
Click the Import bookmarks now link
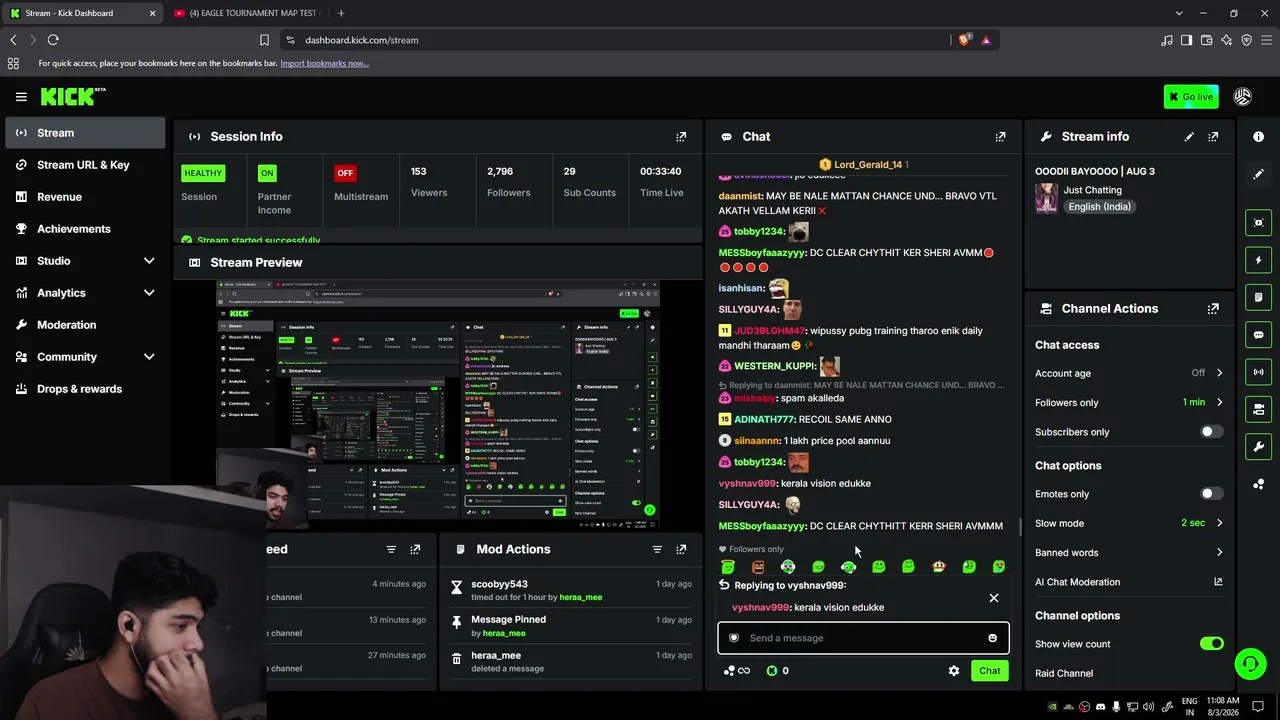[x=324, y=63]
